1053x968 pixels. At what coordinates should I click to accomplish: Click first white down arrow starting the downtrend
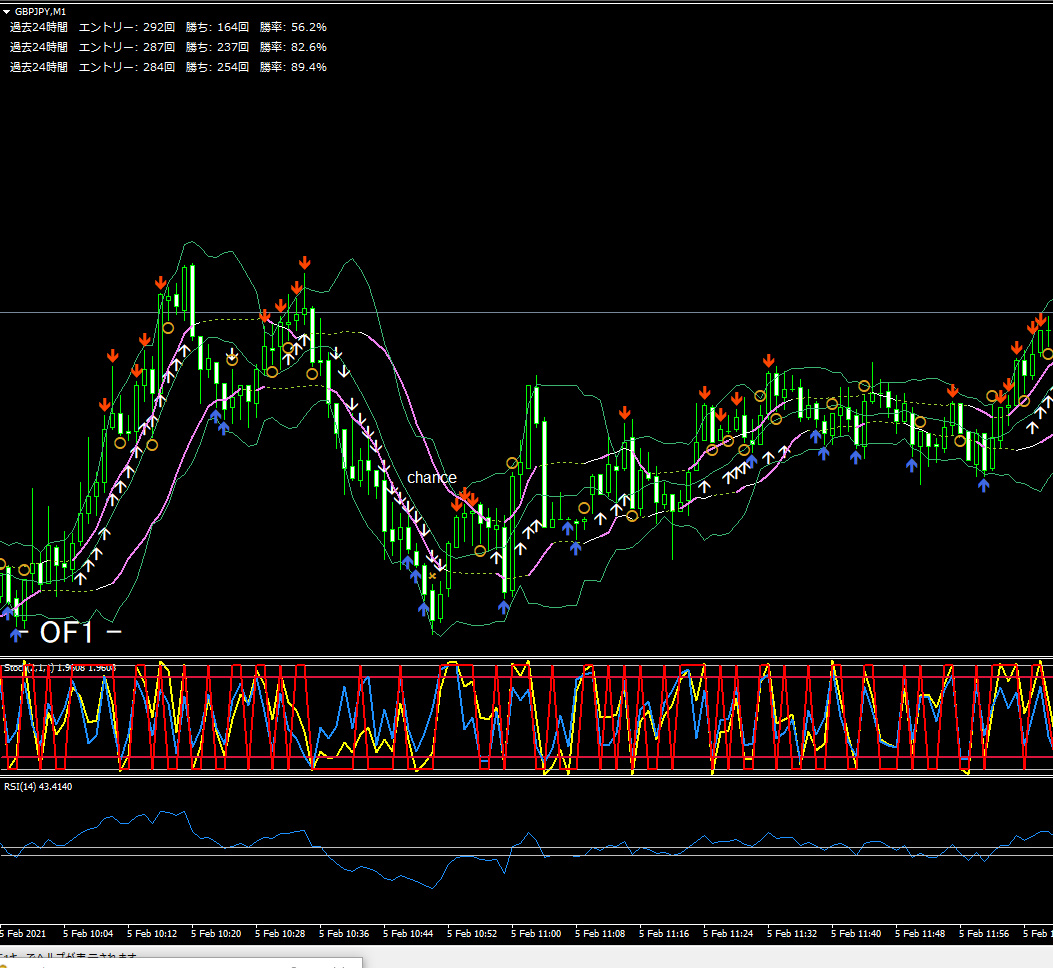coord(337,353)
